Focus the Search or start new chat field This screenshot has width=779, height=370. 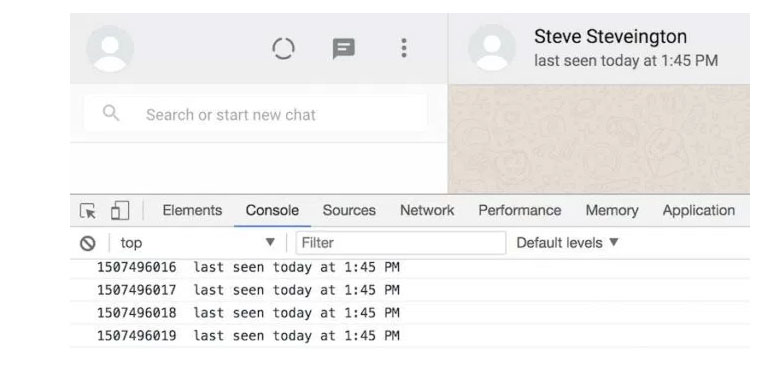[256, 114]
